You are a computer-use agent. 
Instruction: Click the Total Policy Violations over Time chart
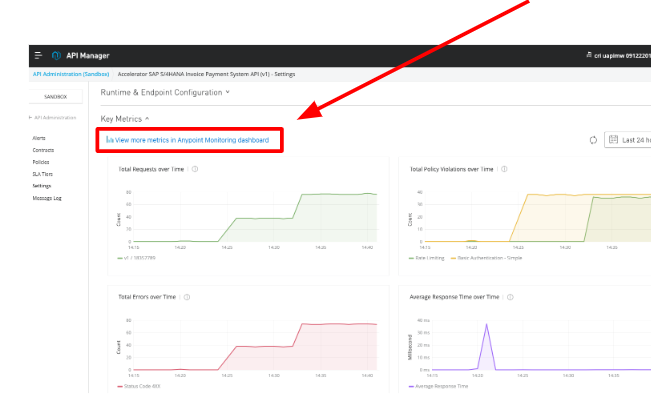(x=538, y=217)
